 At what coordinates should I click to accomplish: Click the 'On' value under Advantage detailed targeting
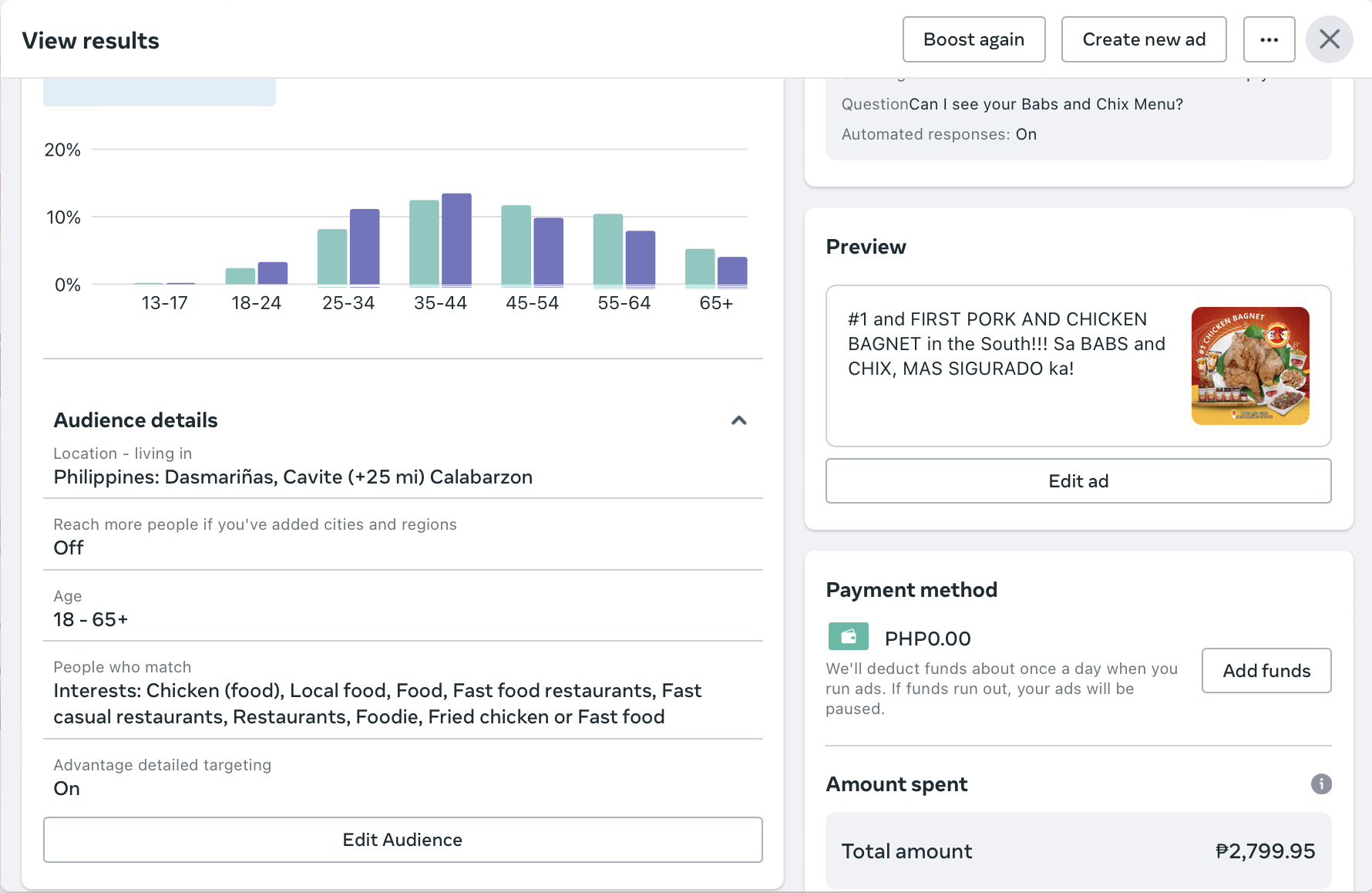[x=67, y=789]
